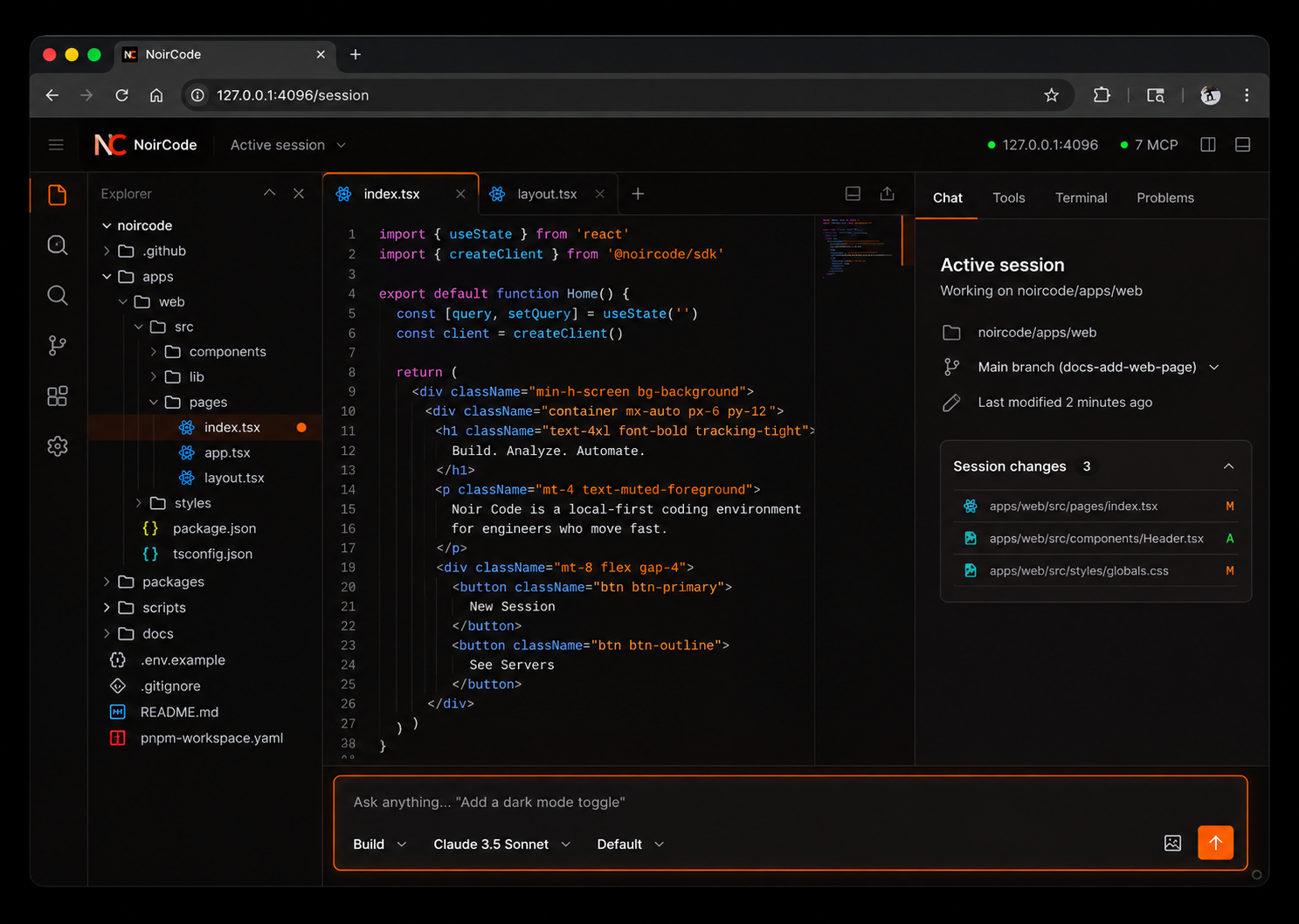Toggle the side panel layout icon

click(x=1208, y=145)
